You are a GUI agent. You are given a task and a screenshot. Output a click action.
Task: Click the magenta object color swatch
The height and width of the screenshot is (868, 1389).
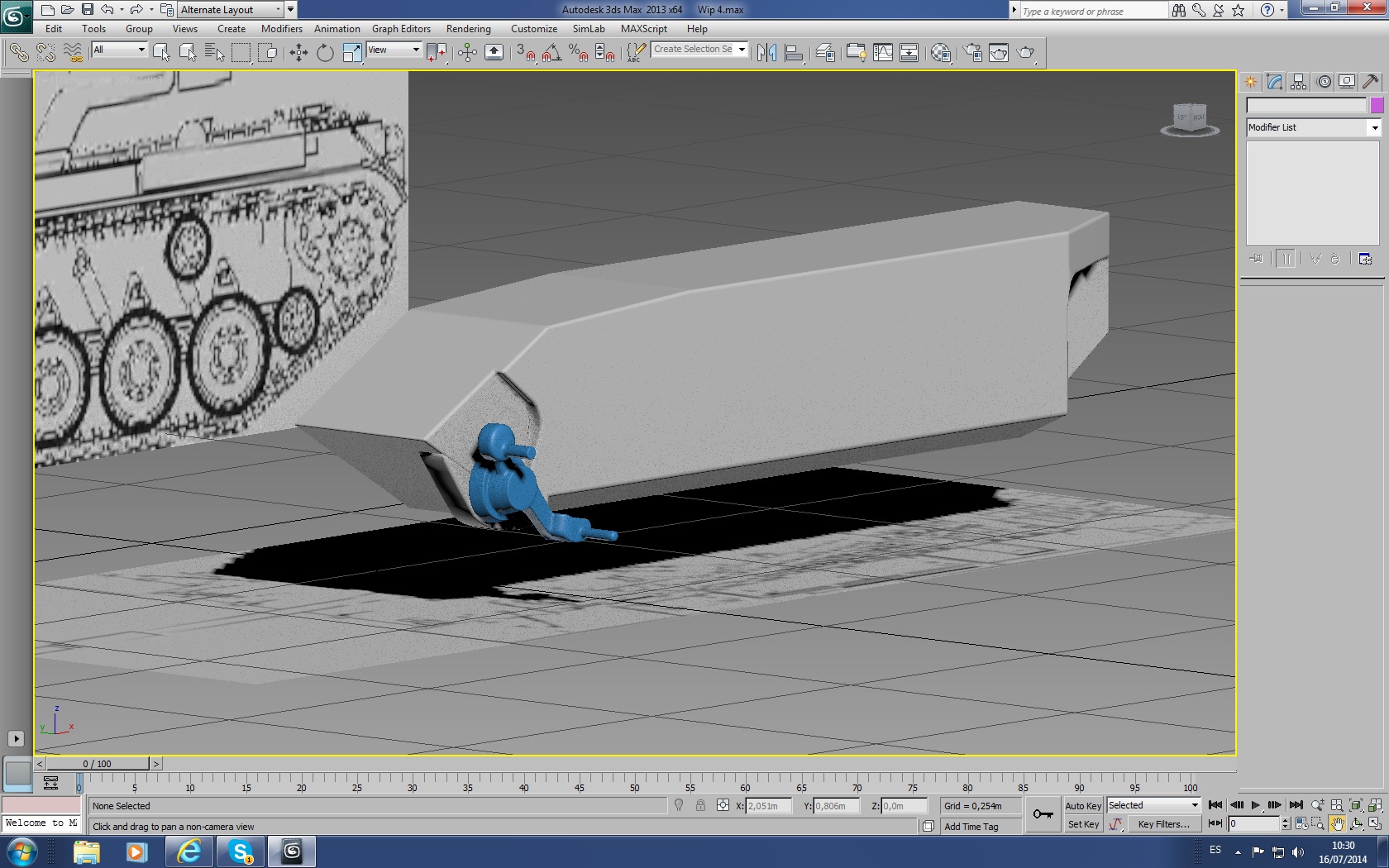pos(1377,105)
